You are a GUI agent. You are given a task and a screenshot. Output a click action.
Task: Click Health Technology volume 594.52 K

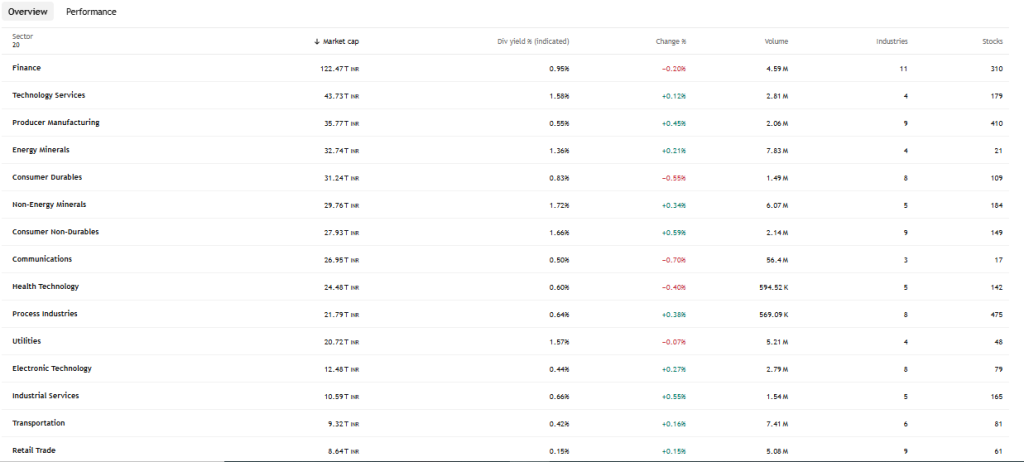pos(773,288)
